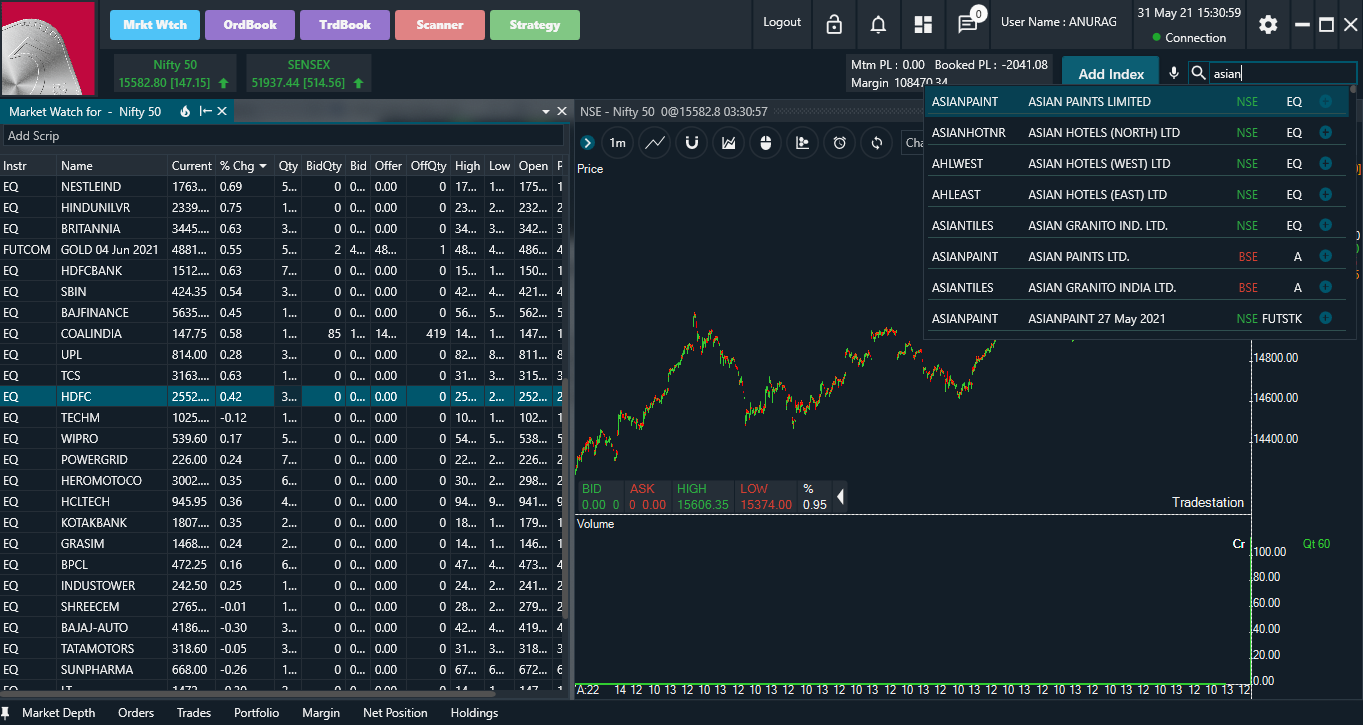Add ASIAN PAINTS LTD. BSE via plus icon

[1325, 256]
